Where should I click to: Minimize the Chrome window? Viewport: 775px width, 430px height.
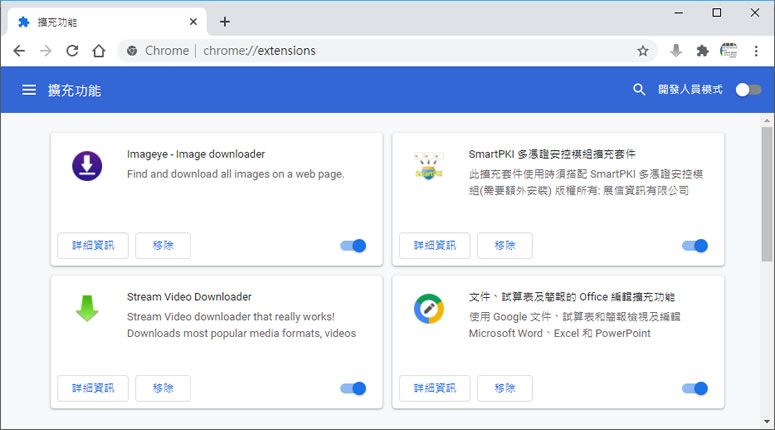[x=679, y=13]
